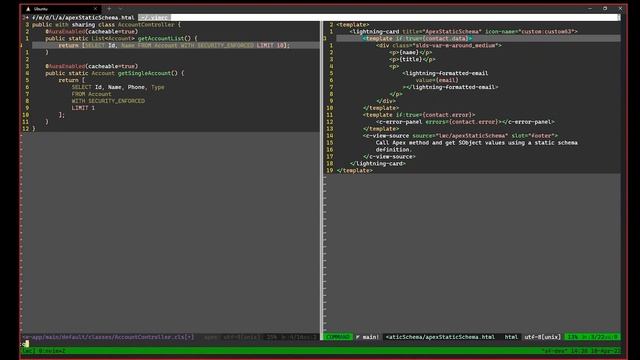The width and height of the screenshot is (640, 360).
Task: Click apexStaticSchema.html path in right statusline
Action: point(440,337)
